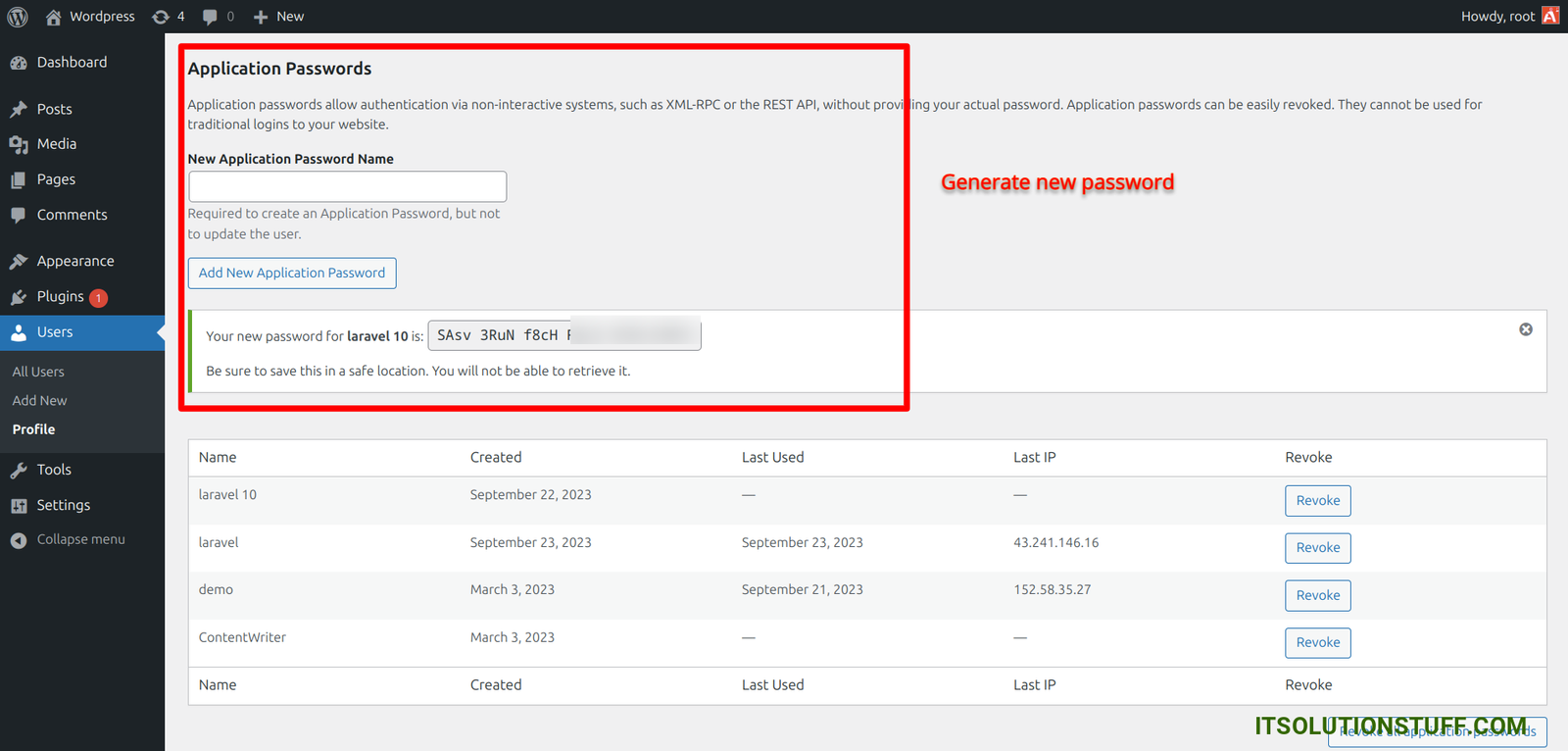This screenshot has width=1568, height=751.
Task: Open Media library from sidebar
Action: 56,144
